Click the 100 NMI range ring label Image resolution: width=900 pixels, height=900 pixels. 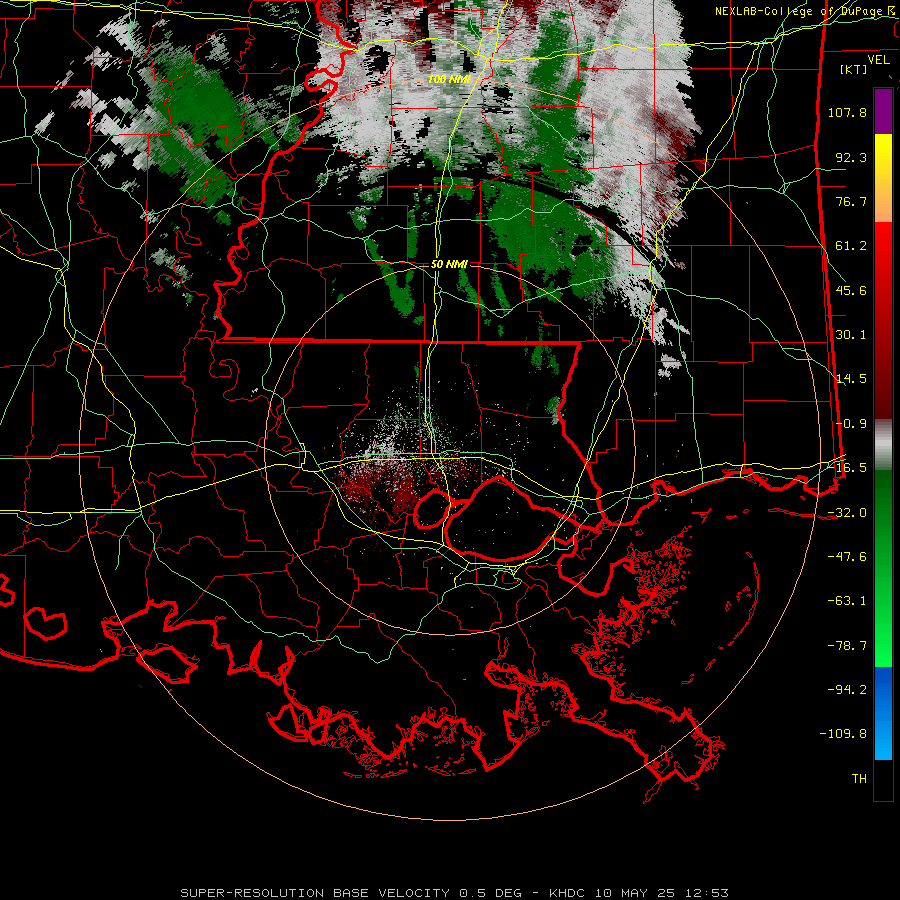click(449, 79)
